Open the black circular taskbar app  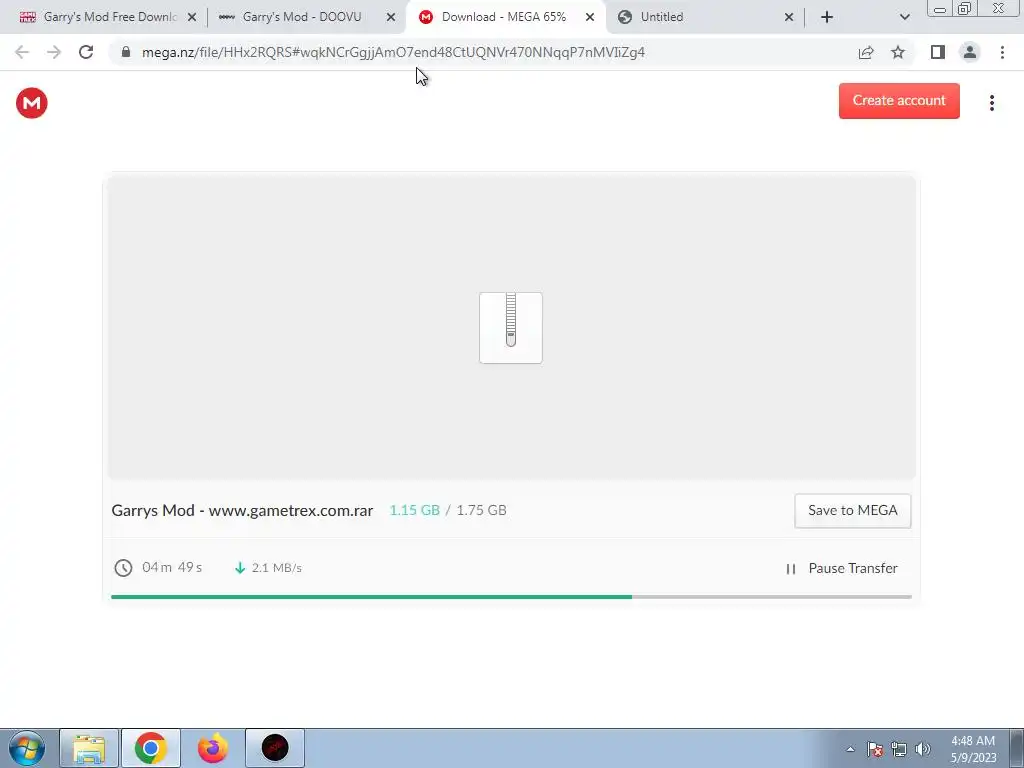275,748
